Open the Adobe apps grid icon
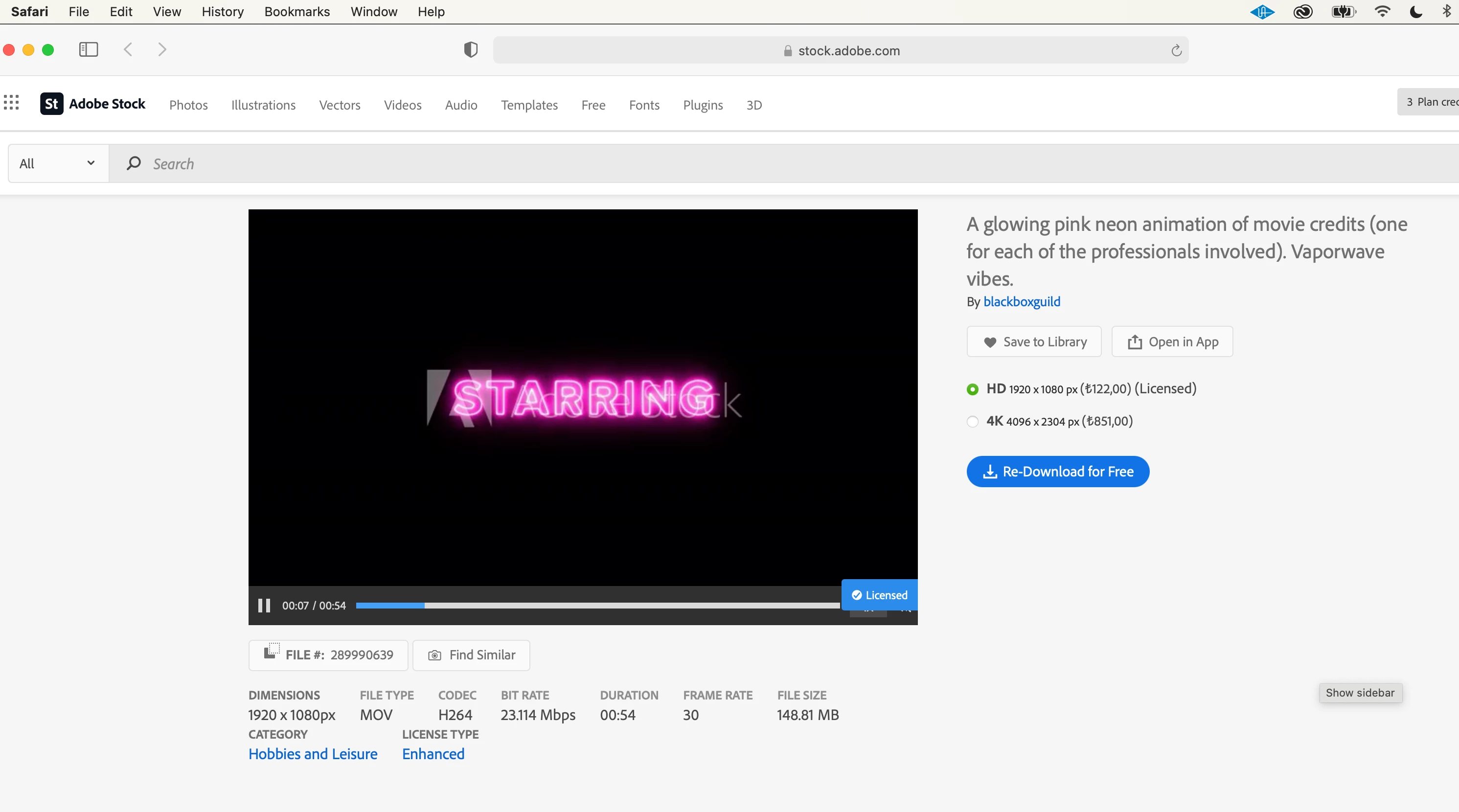Image resolution: width=1459 pixels, height=812 pixels. 11,103
